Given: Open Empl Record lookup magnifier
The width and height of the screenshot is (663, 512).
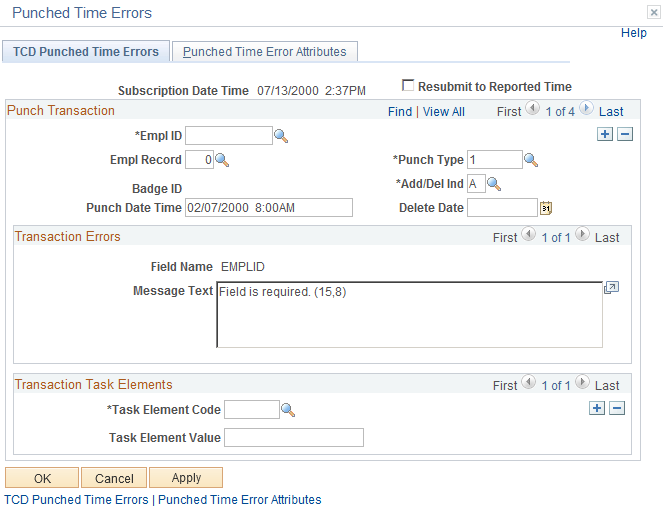Looking at the screenshot, I should pyautogui.click(x=222, y=160).
